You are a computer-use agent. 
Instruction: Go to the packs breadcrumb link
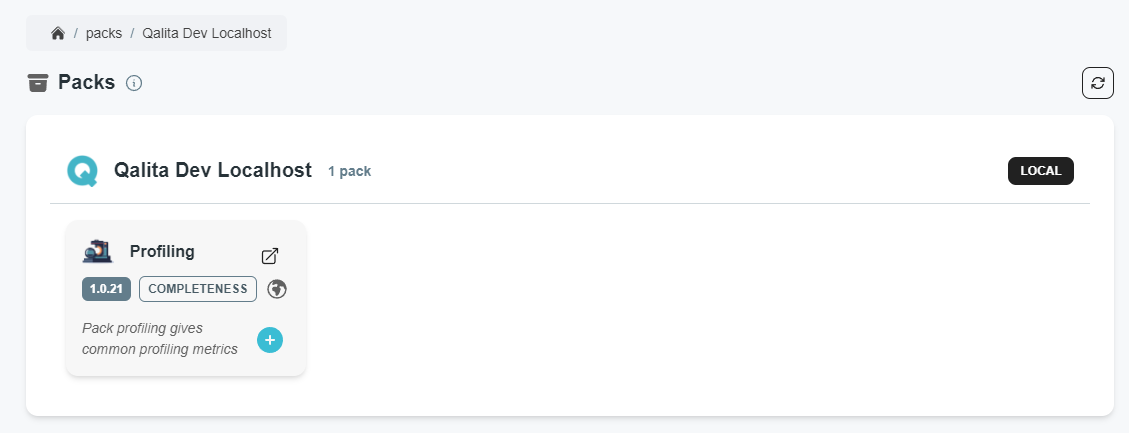(x=104, y=33)
